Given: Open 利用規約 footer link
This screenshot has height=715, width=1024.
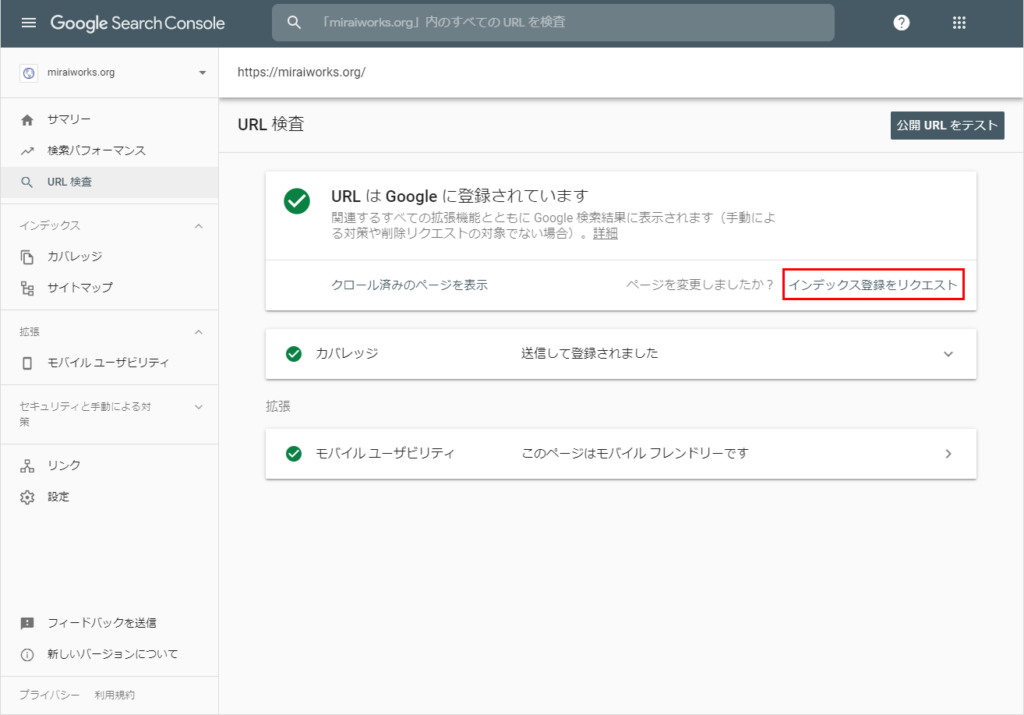Looking at the screenshot, I should (x=114, y=695).
